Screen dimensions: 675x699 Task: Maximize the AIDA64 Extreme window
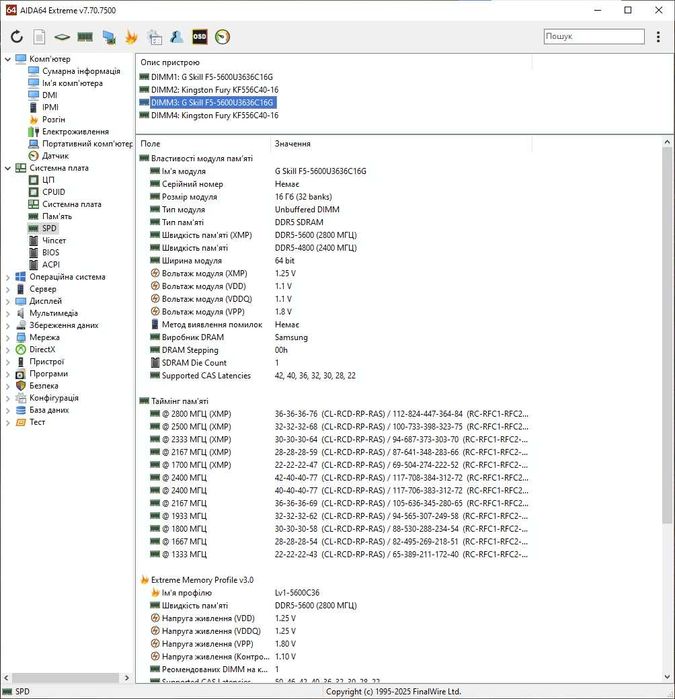pyautogui.click(x=628, y=10)
